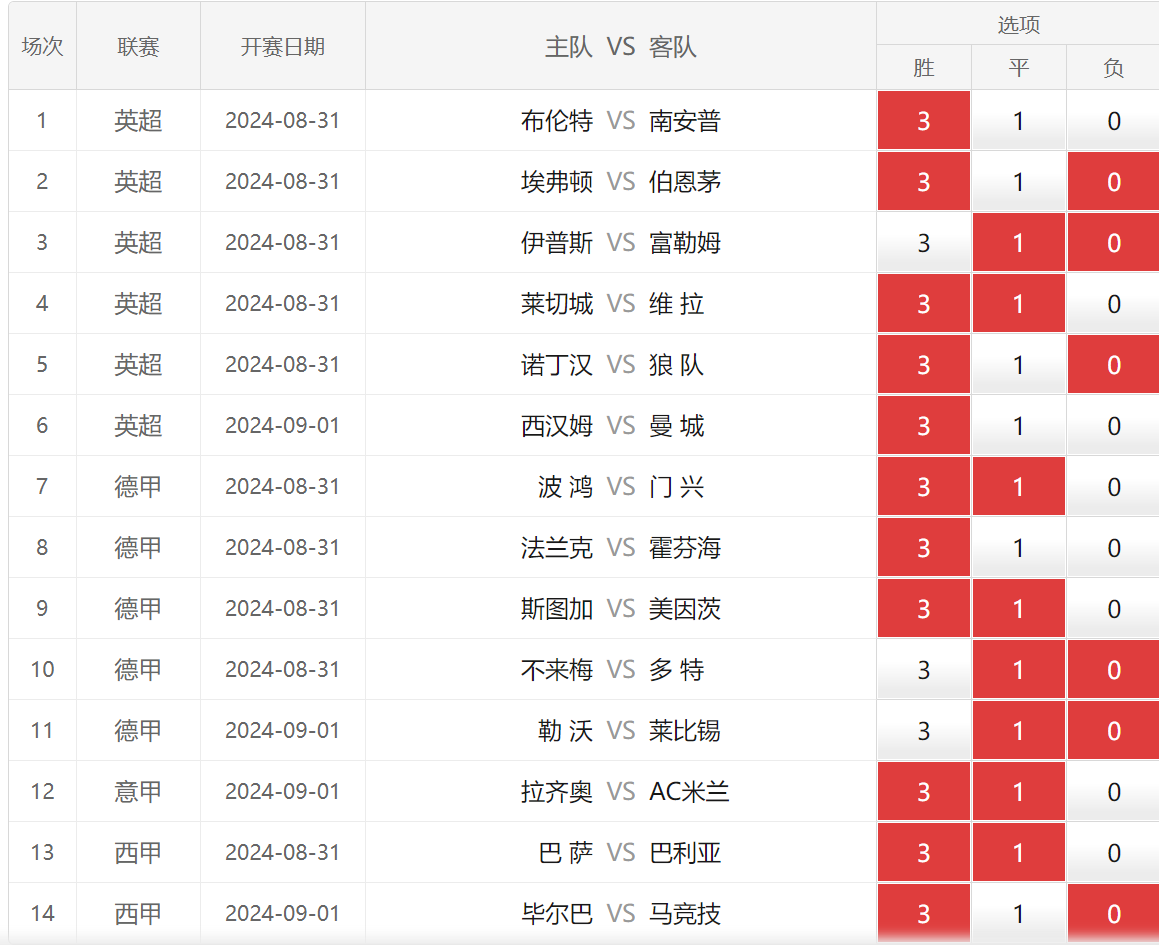1159x945 pixels.
Task: Select 负 (0) for 西汉姆 VS 曼城
Action: point(1114,425)
